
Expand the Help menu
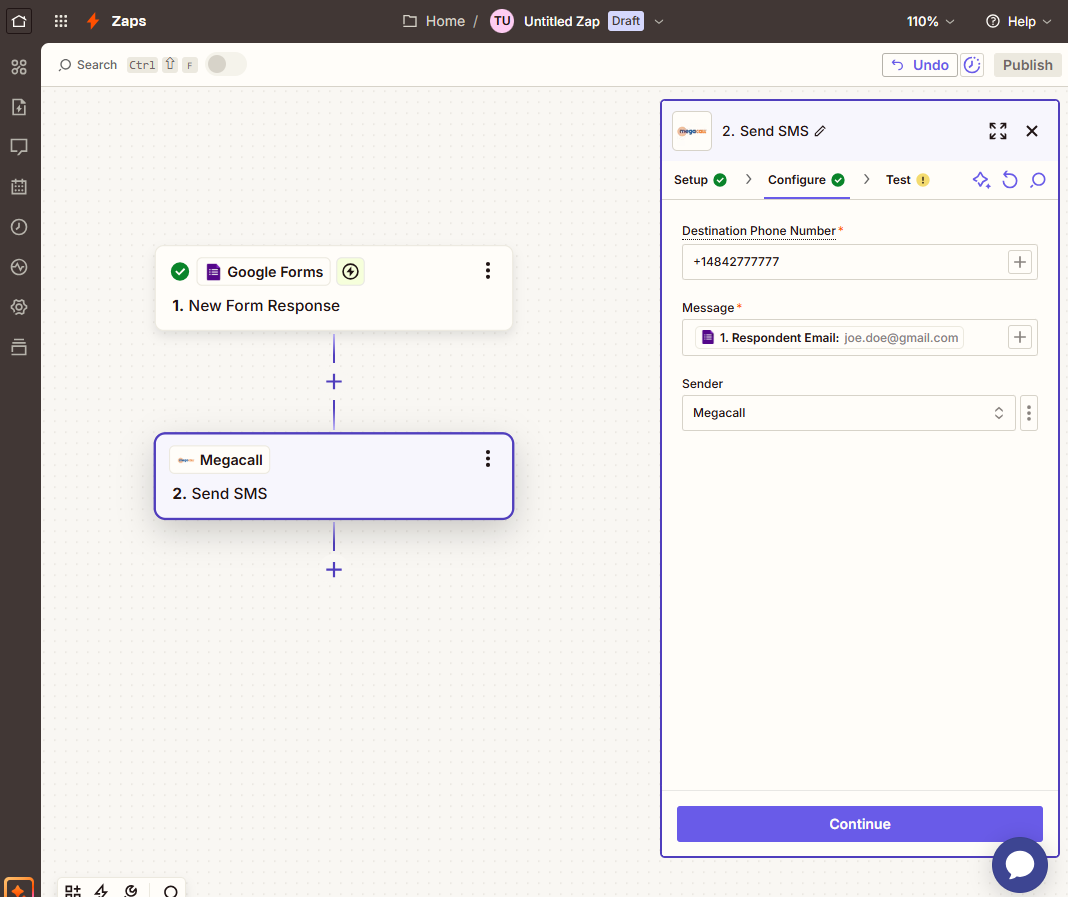coord(1018,21)
